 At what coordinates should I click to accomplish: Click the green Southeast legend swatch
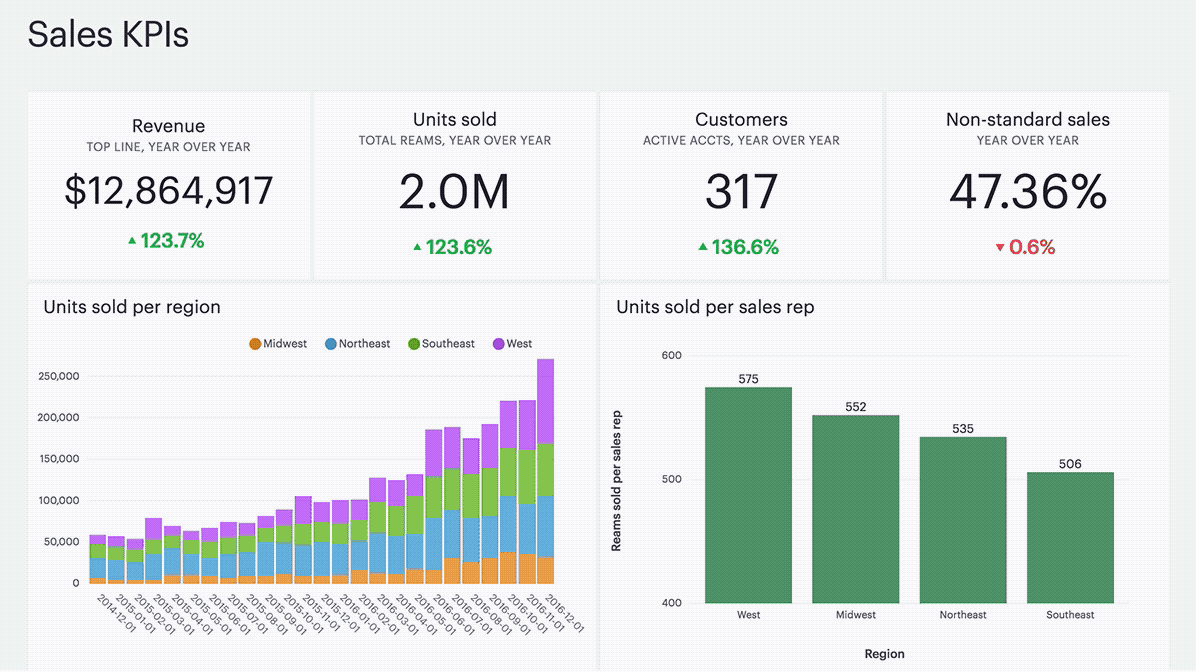414,344
